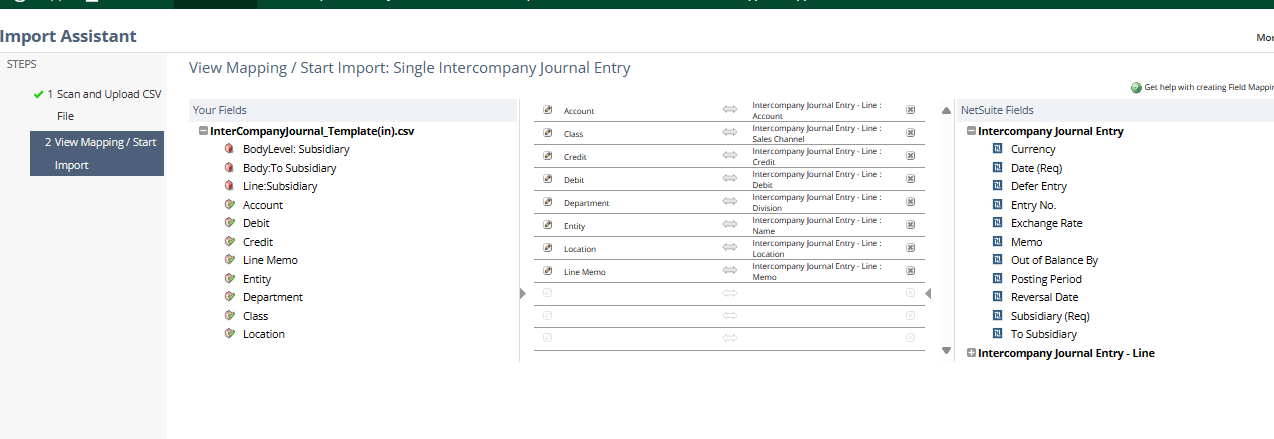The height and width of the screenshot is (439, 1274).
Task: Collapse the Intercompany Journal Entry node
Action: (x=971, y=131)
